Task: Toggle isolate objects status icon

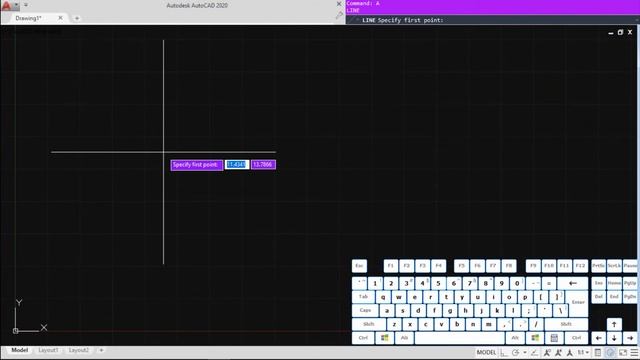Action: pyautogui.click(x=610, y=353)
